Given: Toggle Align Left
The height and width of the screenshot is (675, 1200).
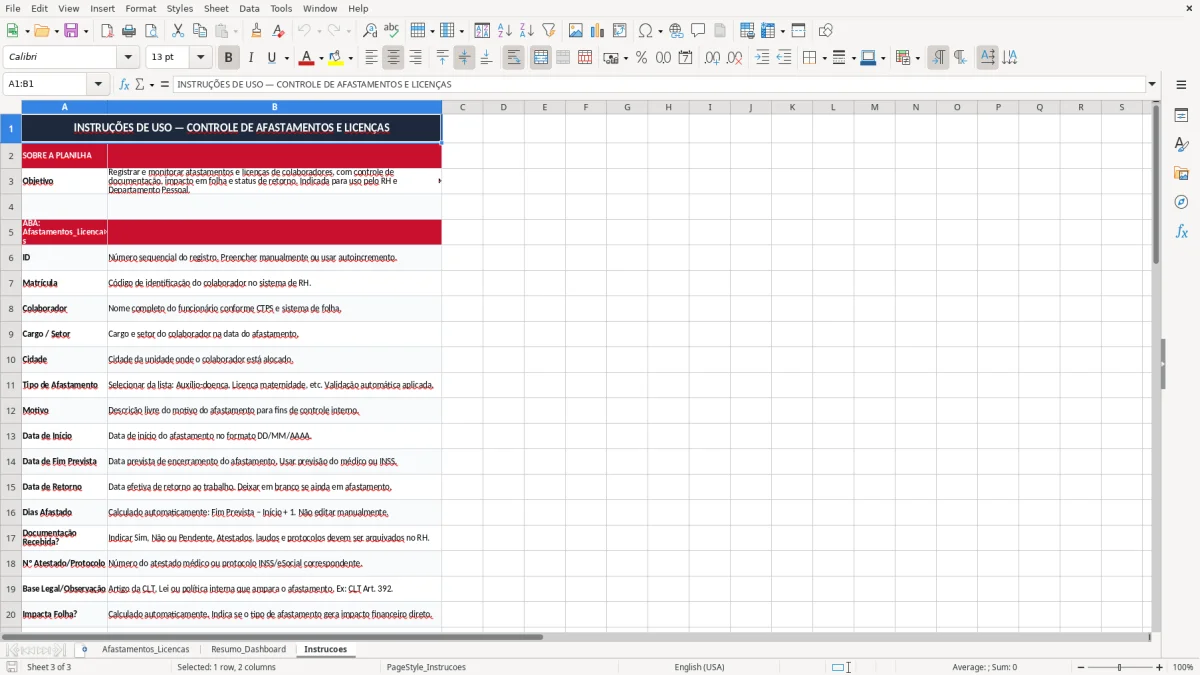Looking at the screenshot, I should pos(371,58).
